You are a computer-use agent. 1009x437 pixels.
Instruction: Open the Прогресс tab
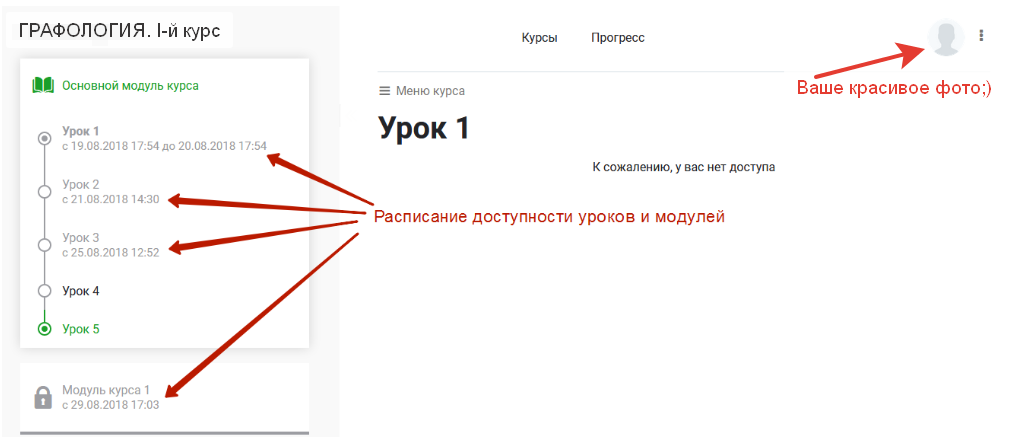pyautogui.click(x=617, y=38)
